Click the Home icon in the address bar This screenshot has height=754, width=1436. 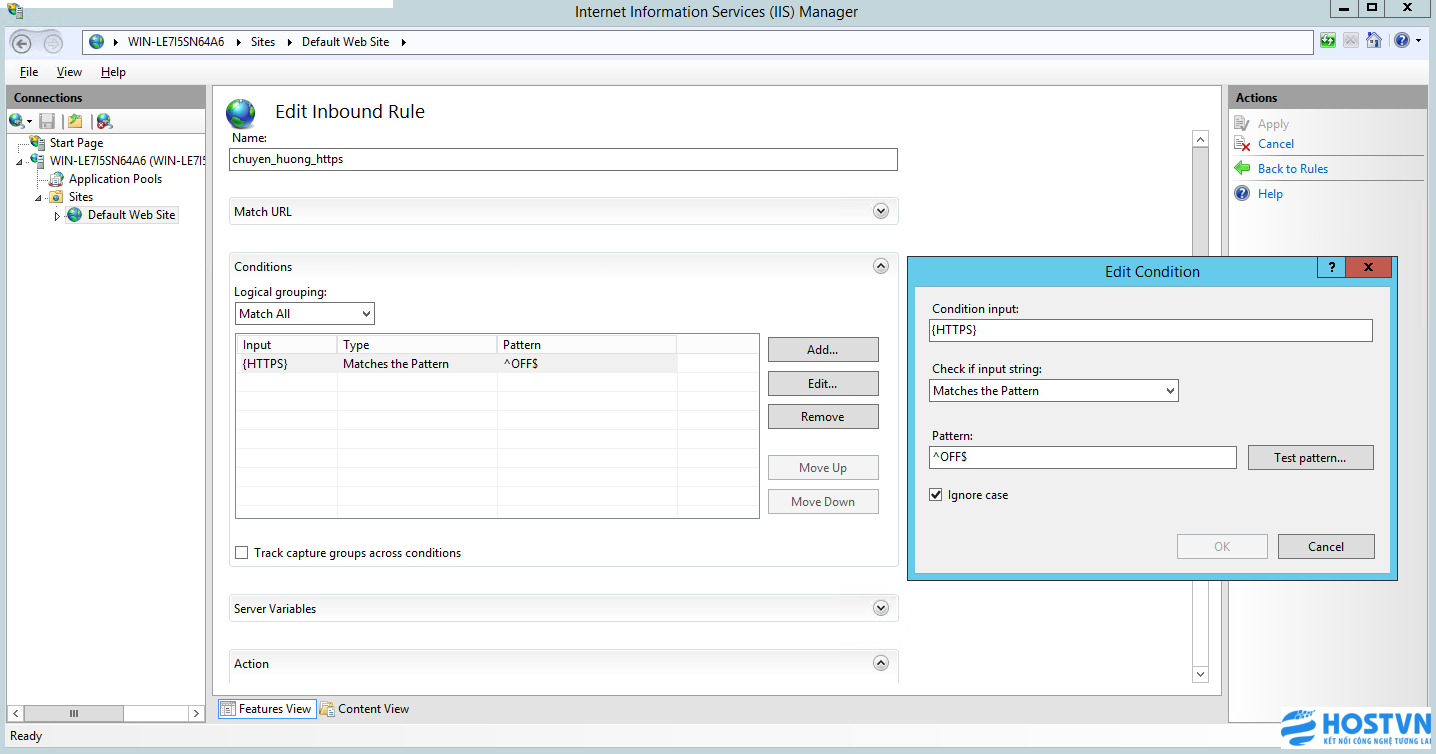click(x=1374, y=41)
